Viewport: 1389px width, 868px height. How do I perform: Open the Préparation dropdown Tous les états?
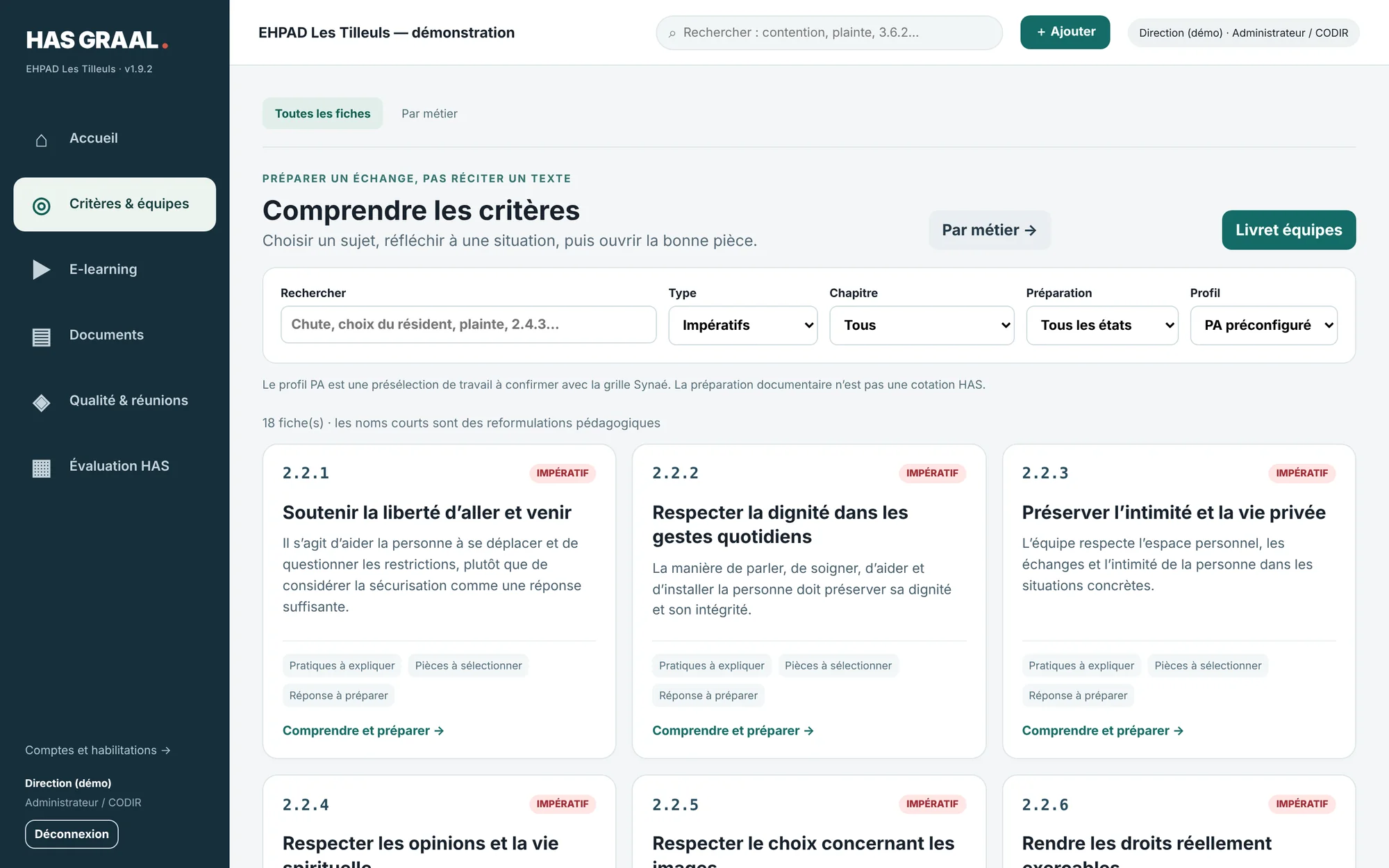[1101, 325]
